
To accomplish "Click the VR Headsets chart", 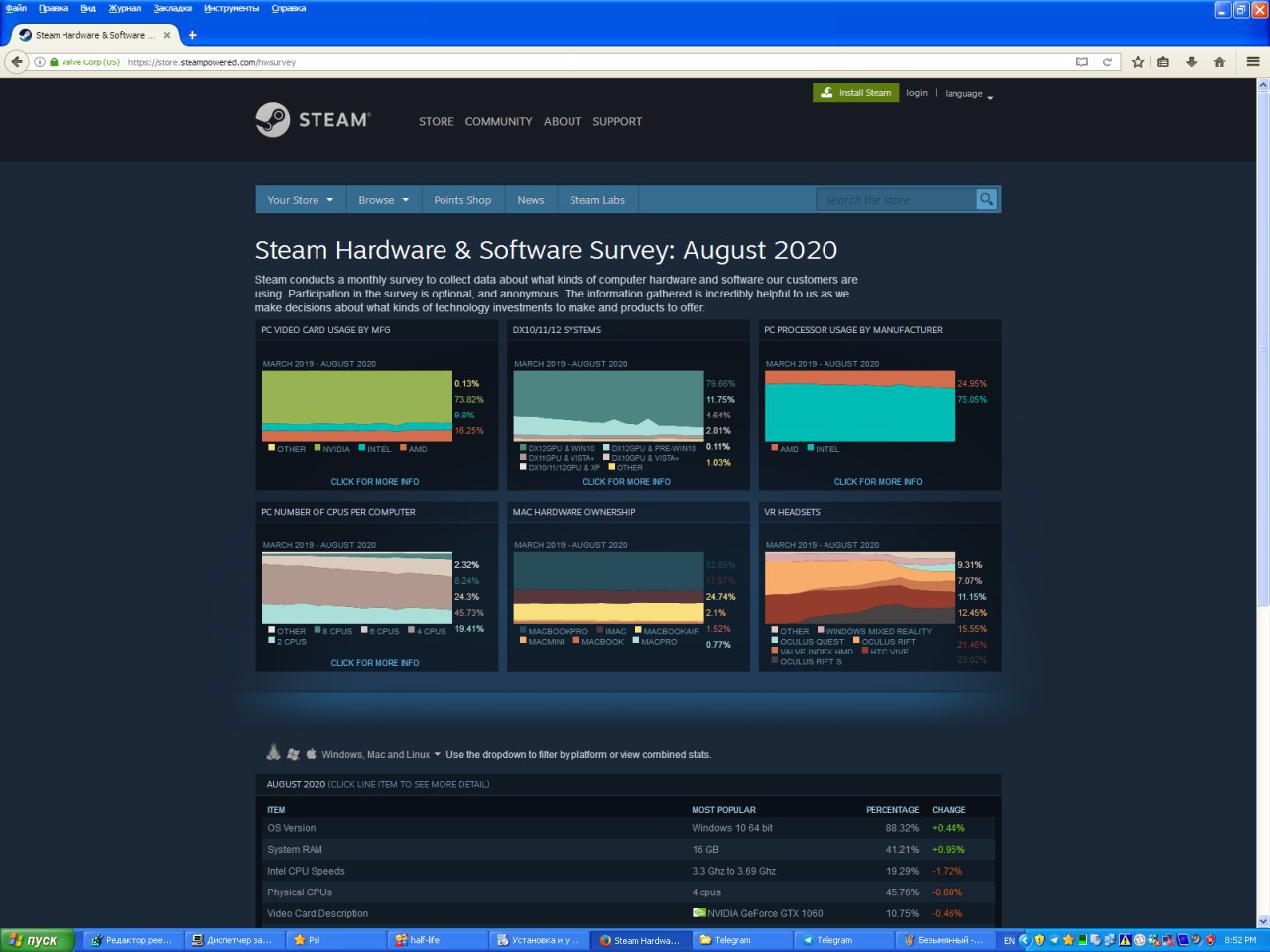I will [860, 587].
